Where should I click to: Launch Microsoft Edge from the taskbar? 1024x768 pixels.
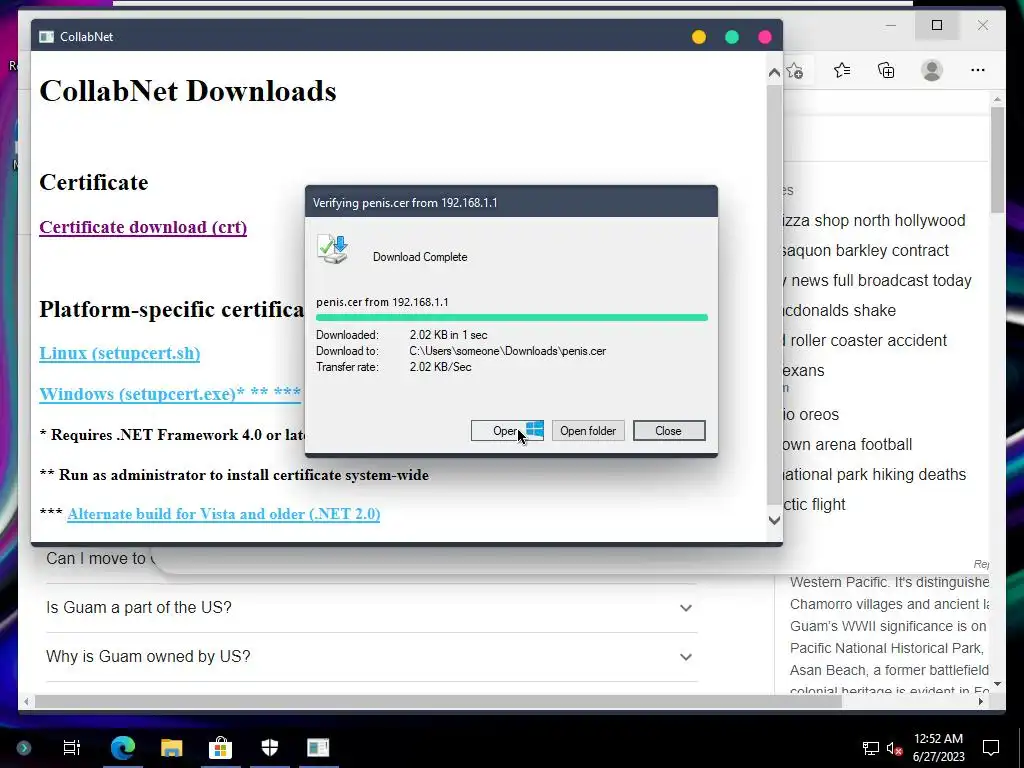pos(123,747)
